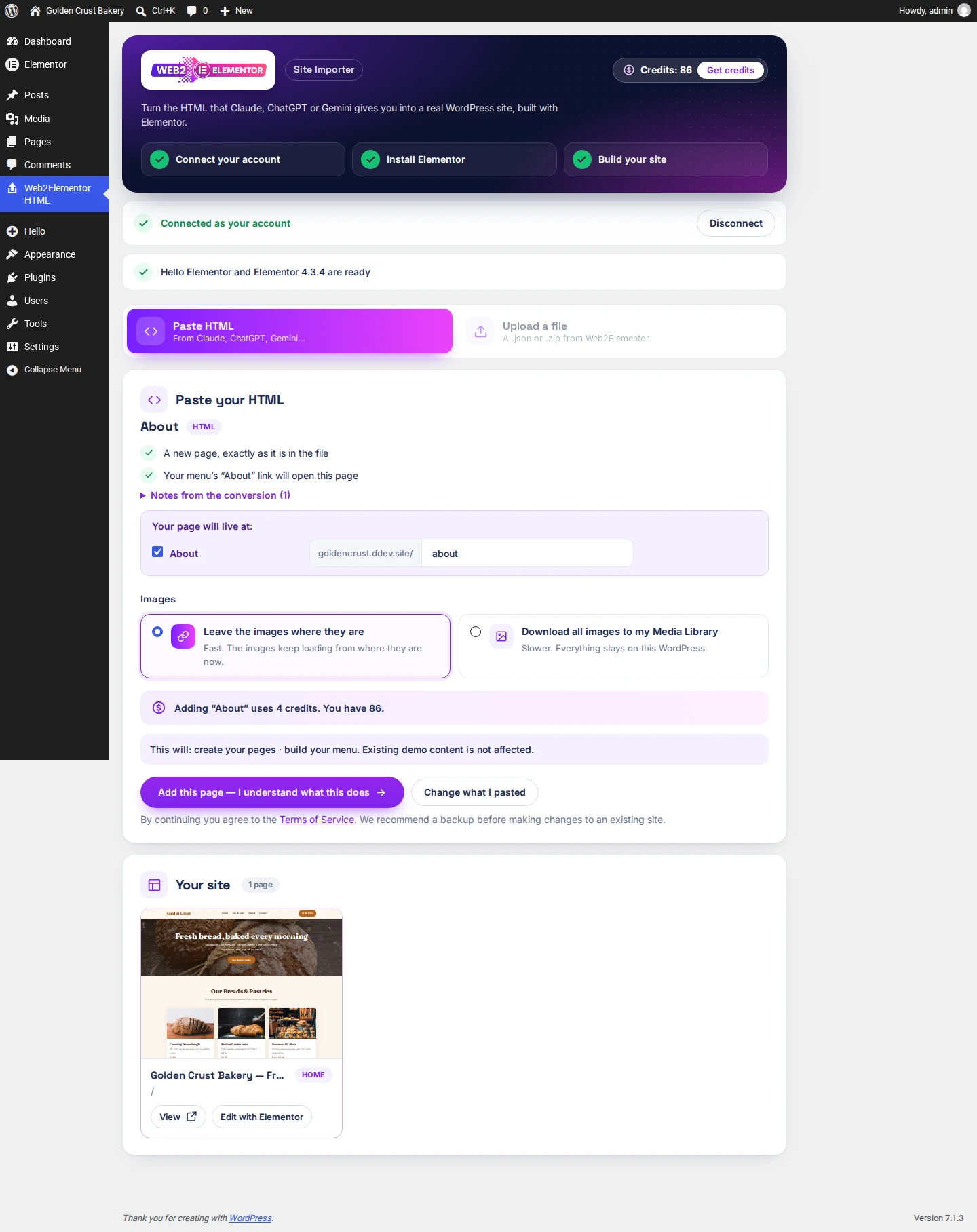
Task: Click the code brackets icon beside Paste your HTML
Action: [x=154, y=400]
